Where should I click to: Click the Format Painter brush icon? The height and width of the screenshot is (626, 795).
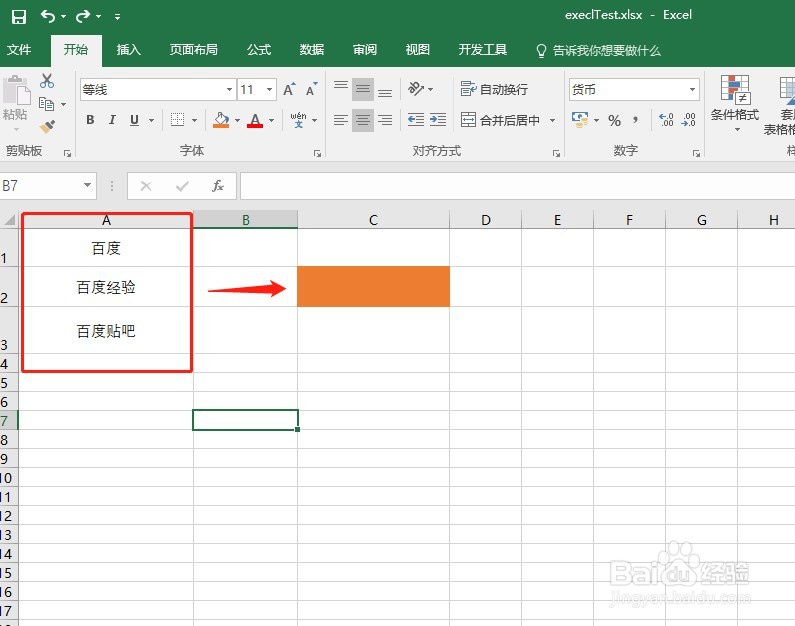click(48, 126)
